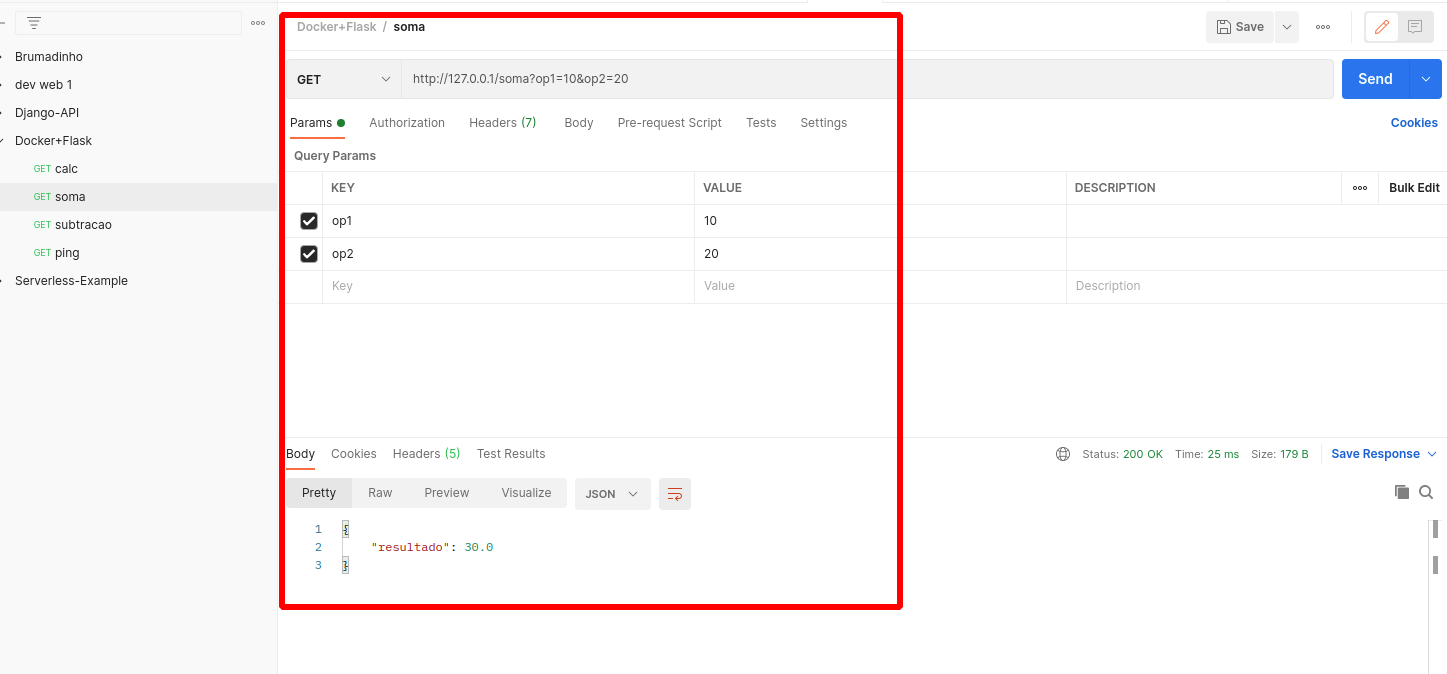Open the GET method dropdown
1447x674 pixels.
click(x=344, y=78)
